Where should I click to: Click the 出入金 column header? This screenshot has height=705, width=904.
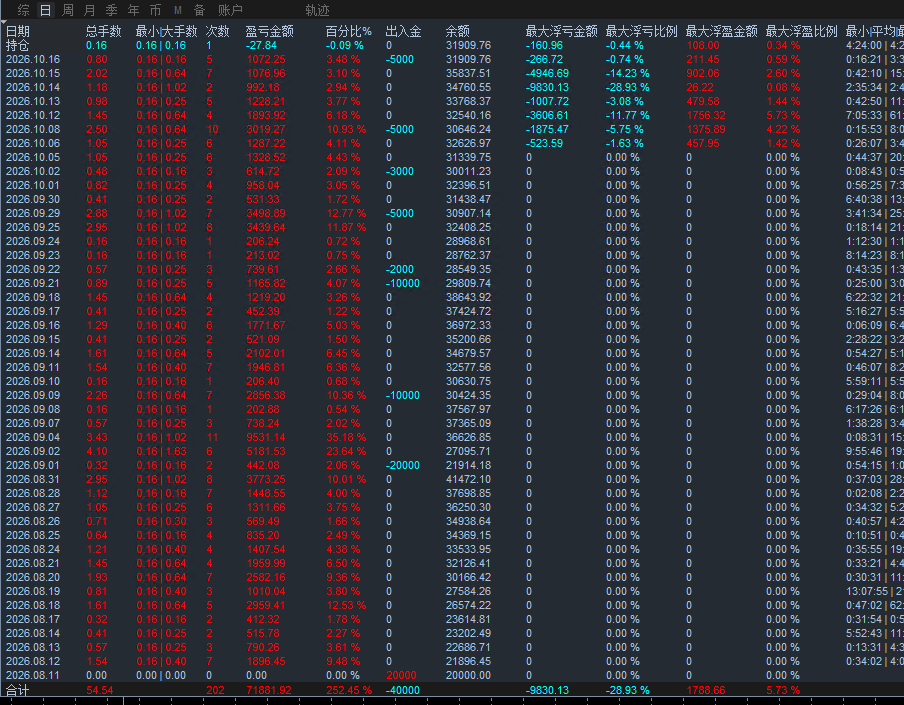pos(403,31)
